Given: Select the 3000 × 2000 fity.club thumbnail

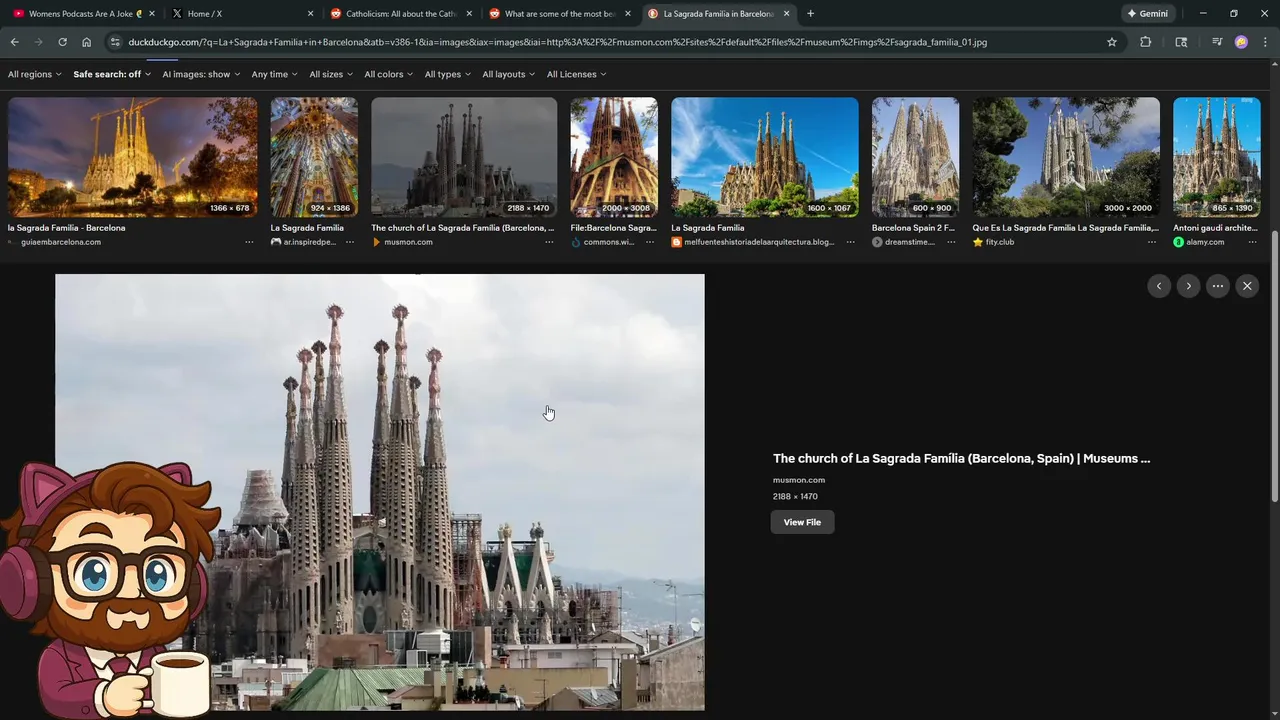Looking at the screenshot, I should [x=1066, y=157].
